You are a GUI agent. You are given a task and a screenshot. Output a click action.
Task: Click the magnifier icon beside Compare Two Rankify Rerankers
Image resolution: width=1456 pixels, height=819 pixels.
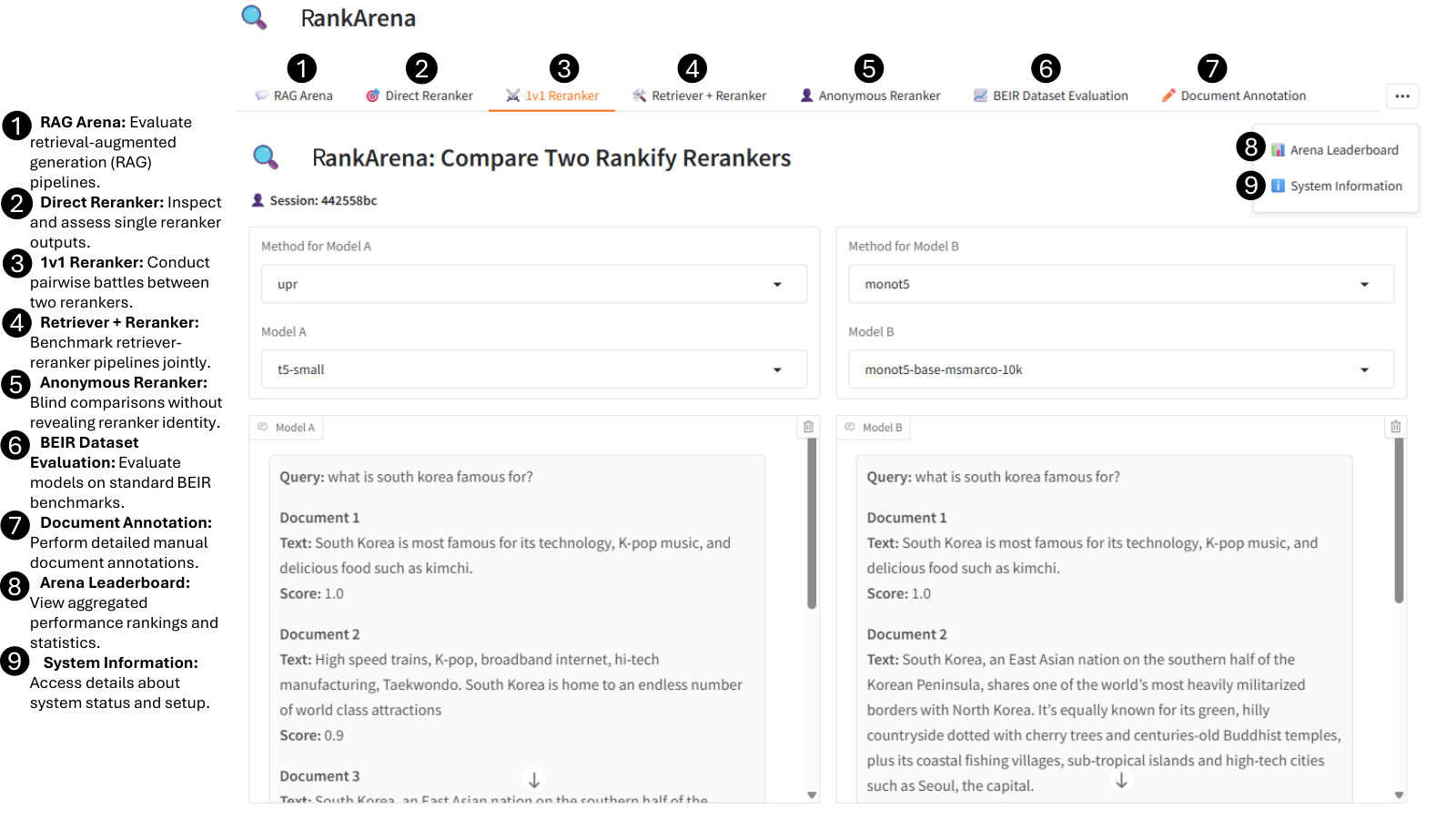pyautogui.click(x=266, y=157)
